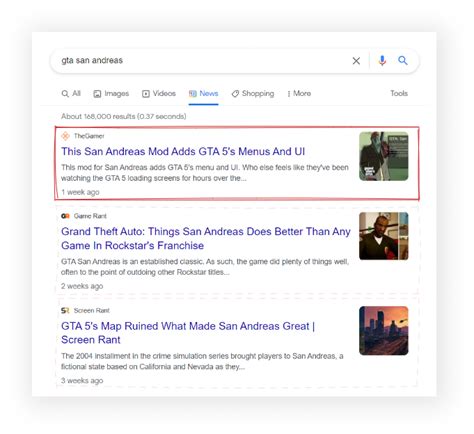Switch to the All results tab
Screen dimensions: 474x434
coord(71,94)
